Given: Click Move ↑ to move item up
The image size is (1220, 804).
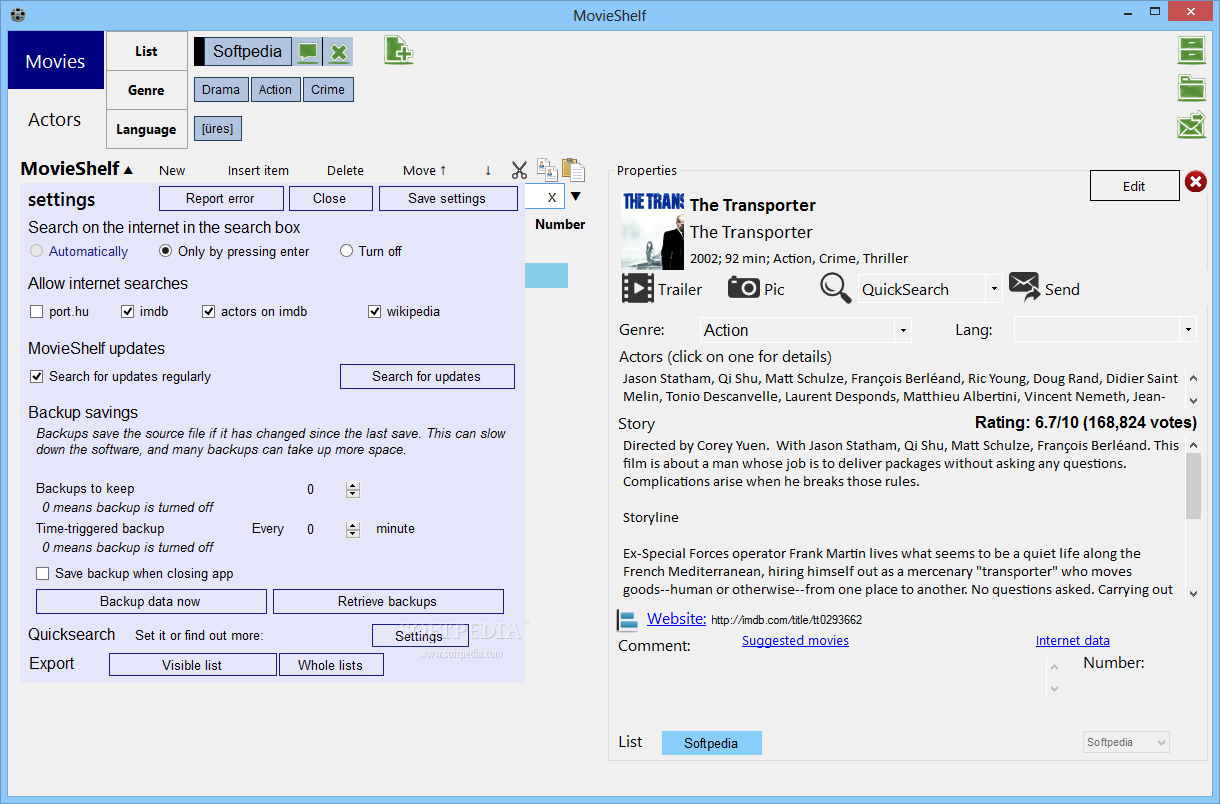Looking at the screenshot, I should click(x=425, y=170).
